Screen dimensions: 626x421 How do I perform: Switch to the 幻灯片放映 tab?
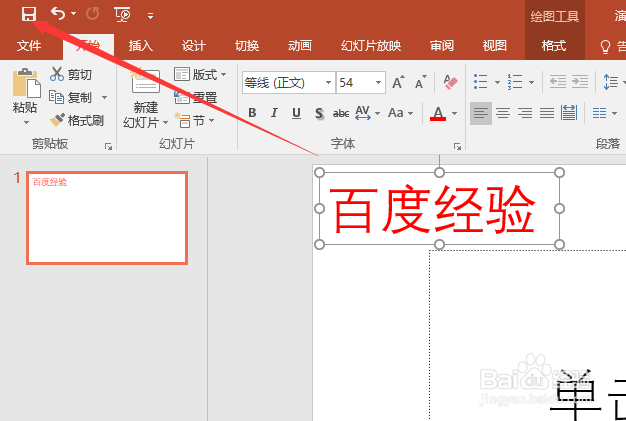[x=371, y=46]
